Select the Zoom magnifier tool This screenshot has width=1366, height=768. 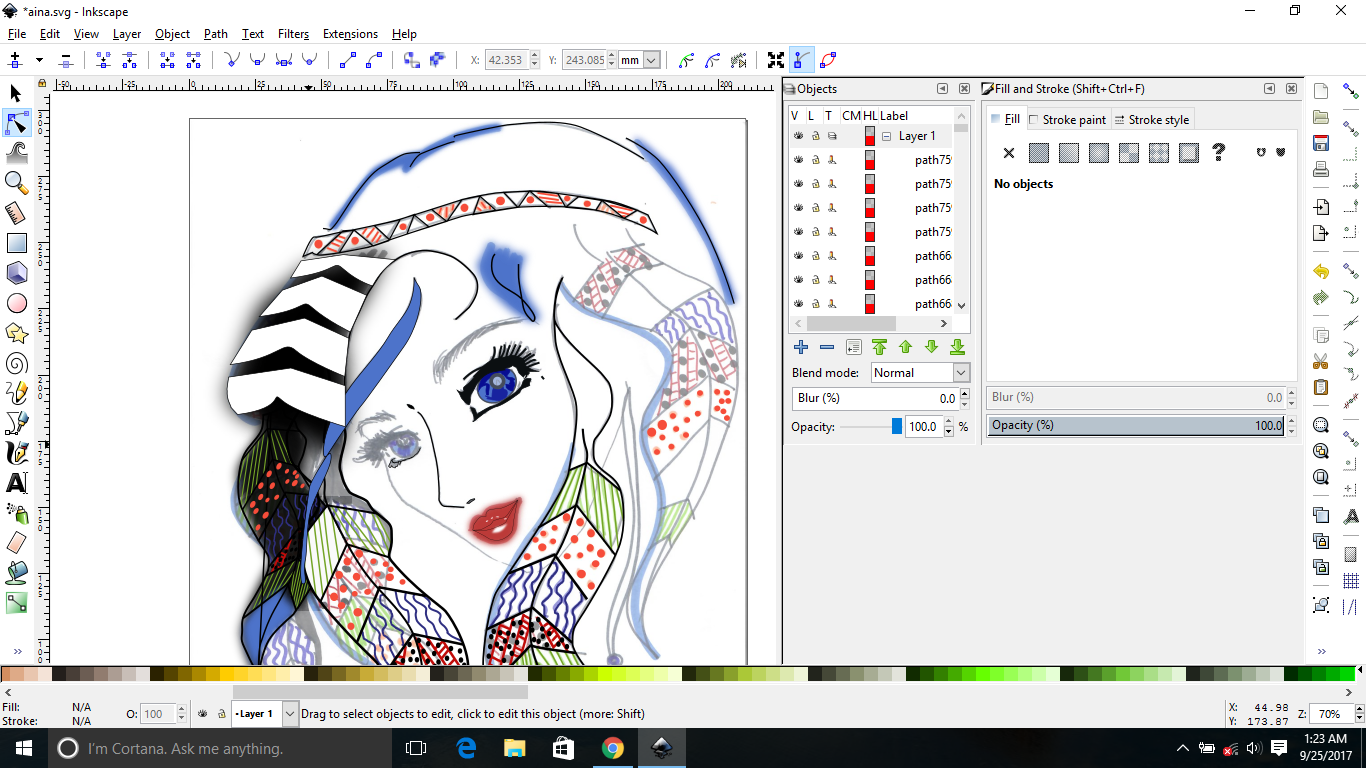[x=16, y=183]
